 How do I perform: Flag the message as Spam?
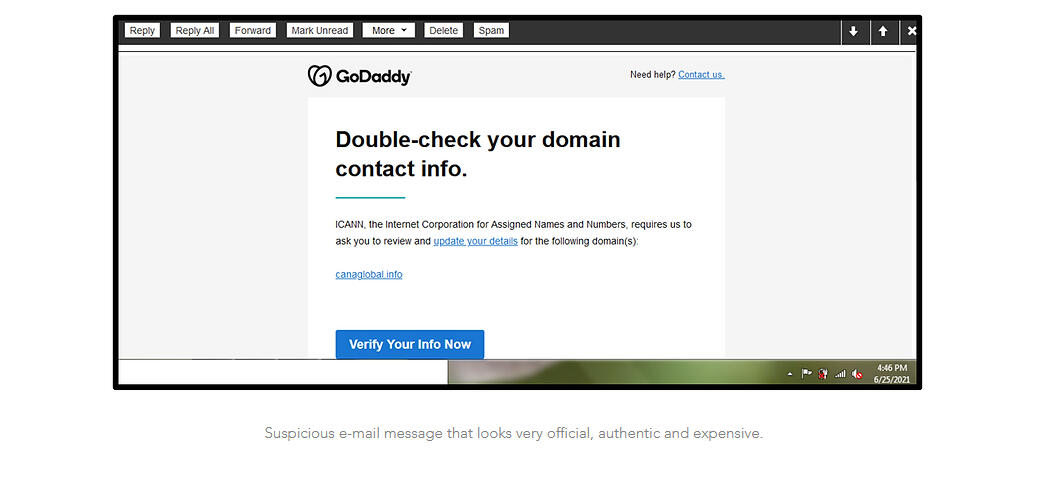pyautogui.click(x=491, y=31)
